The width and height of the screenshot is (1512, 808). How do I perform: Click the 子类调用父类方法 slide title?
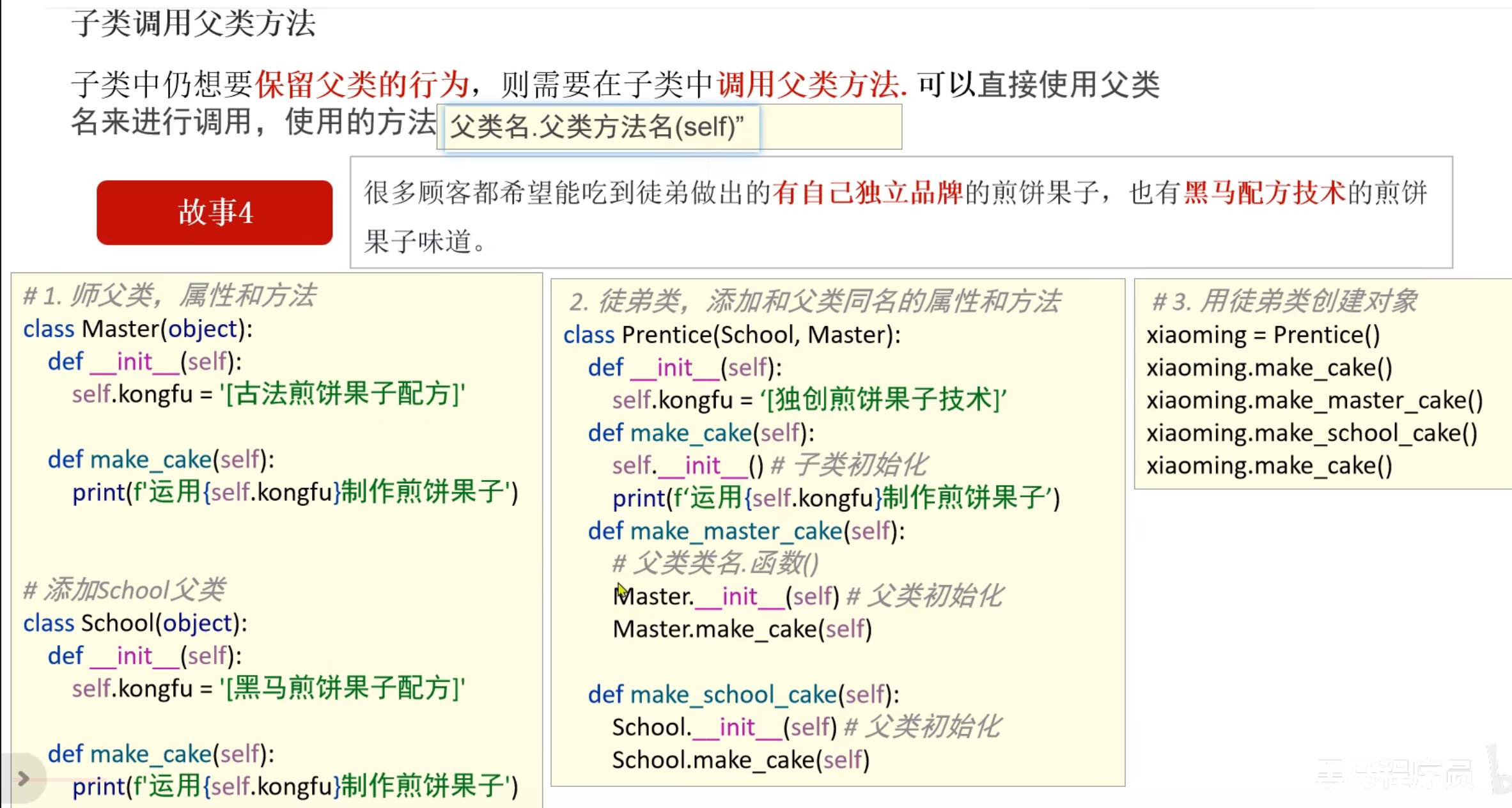point(193,24)
